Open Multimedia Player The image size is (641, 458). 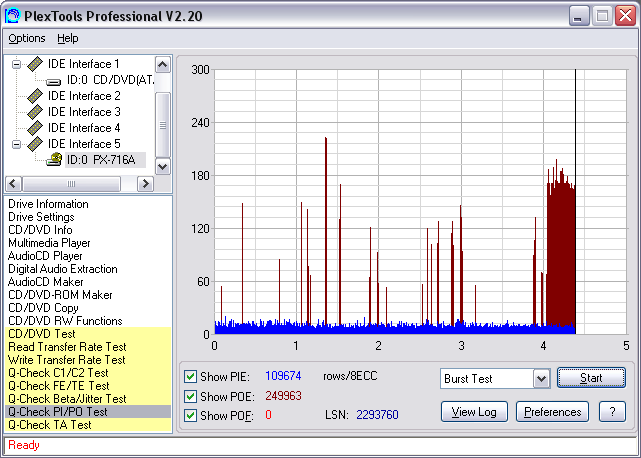(x=49, y=243)
